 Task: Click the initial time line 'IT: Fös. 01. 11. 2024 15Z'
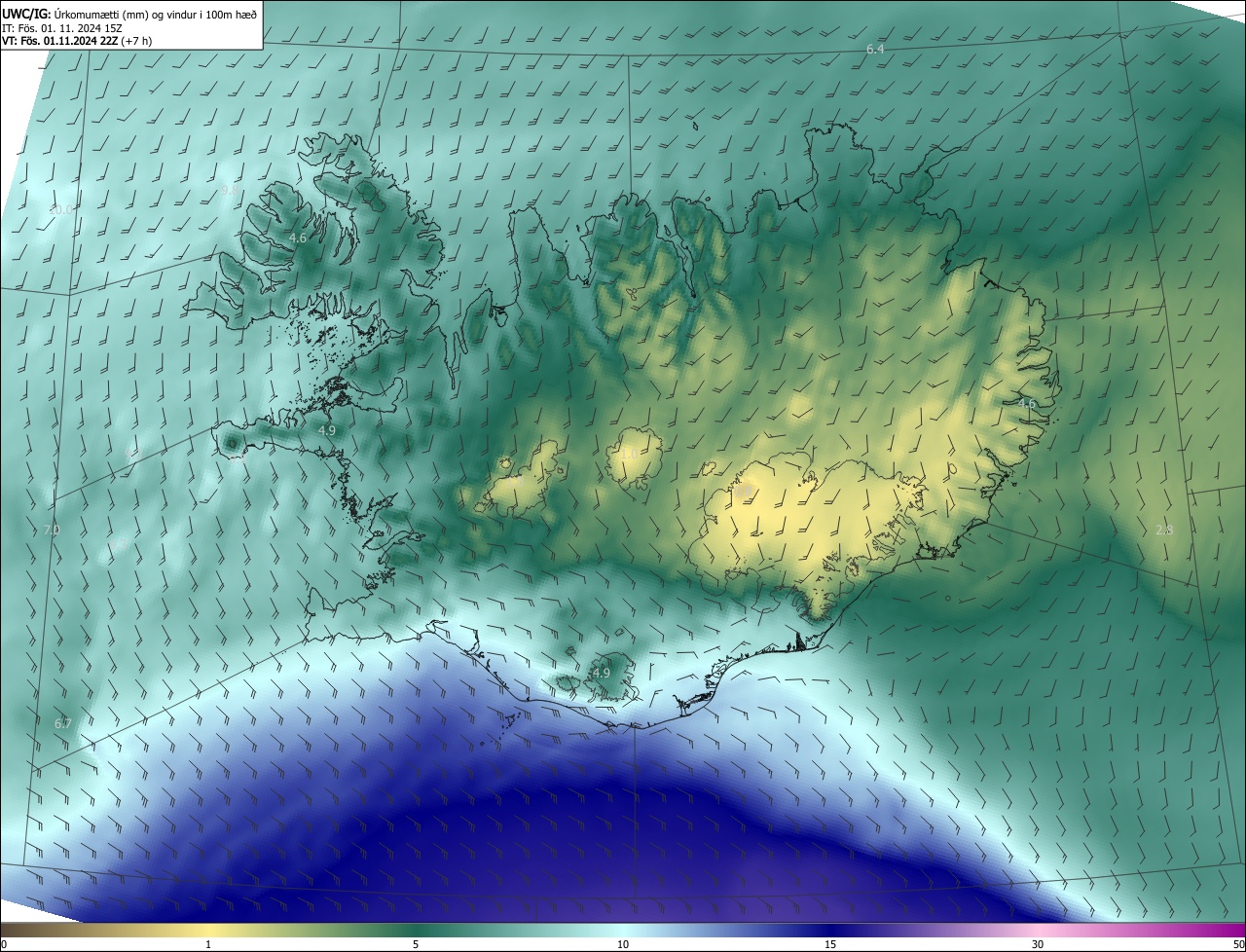pos(61,27)
